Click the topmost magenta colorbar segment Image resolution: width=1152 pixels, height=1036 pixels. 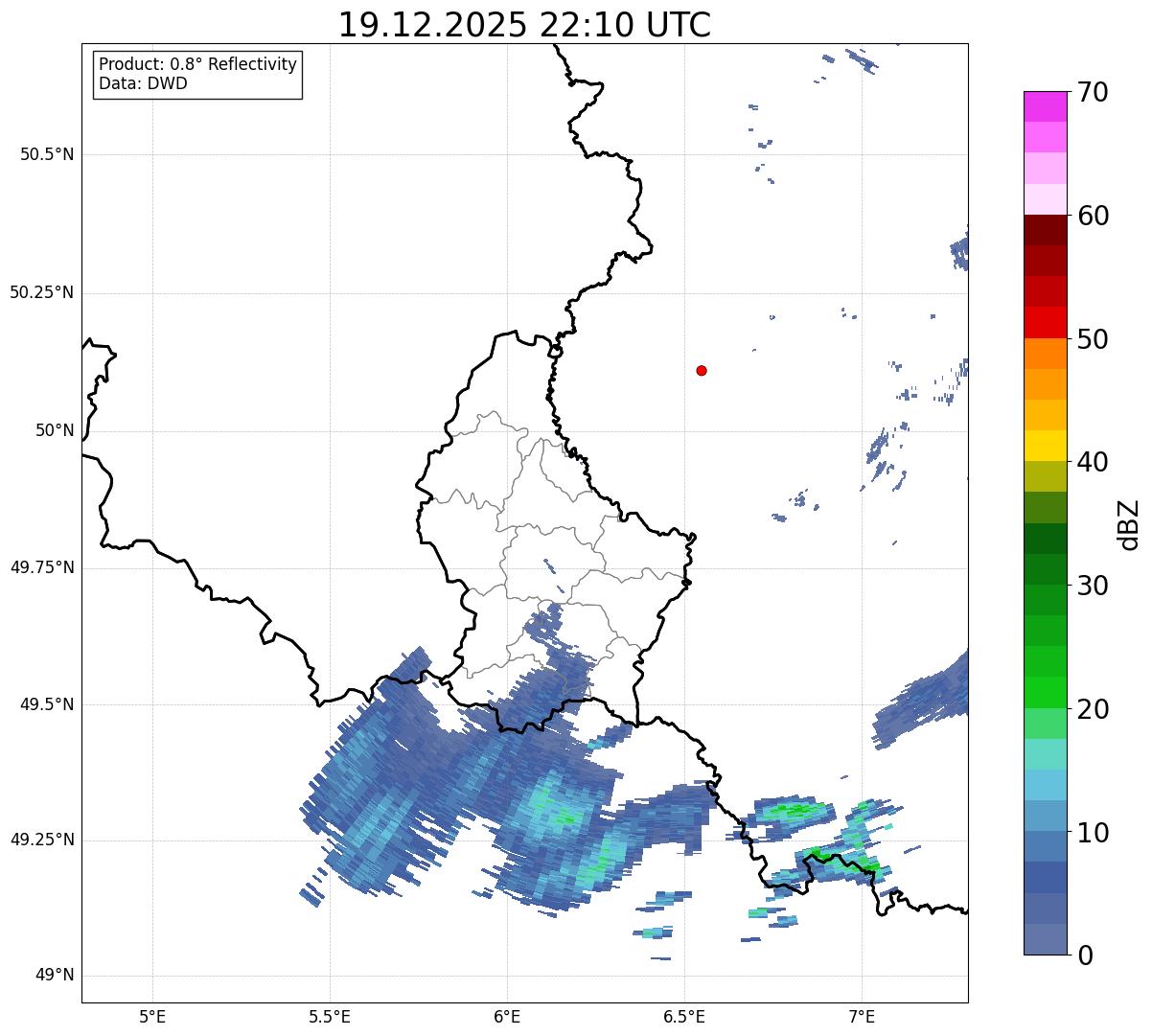coord(1046,106)
